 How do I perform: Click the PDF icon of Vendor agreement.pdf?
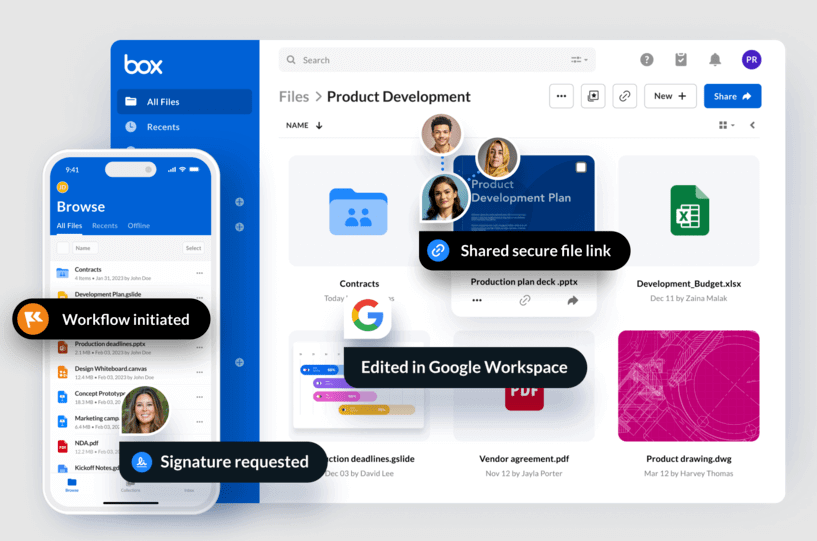coord(524,398)
